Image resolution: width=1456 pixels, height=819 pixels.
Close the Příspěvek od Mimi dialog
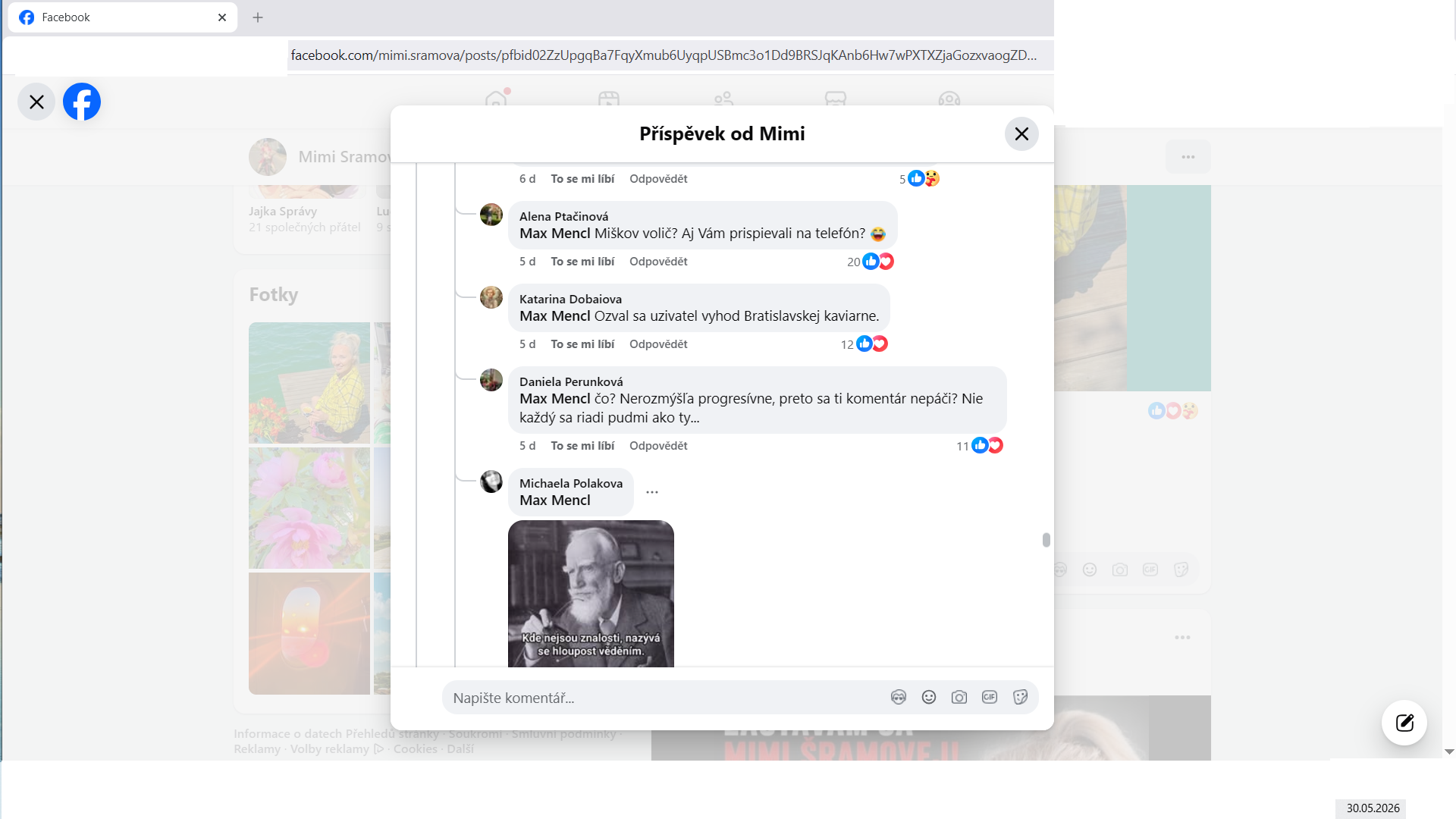(1021, 134)
